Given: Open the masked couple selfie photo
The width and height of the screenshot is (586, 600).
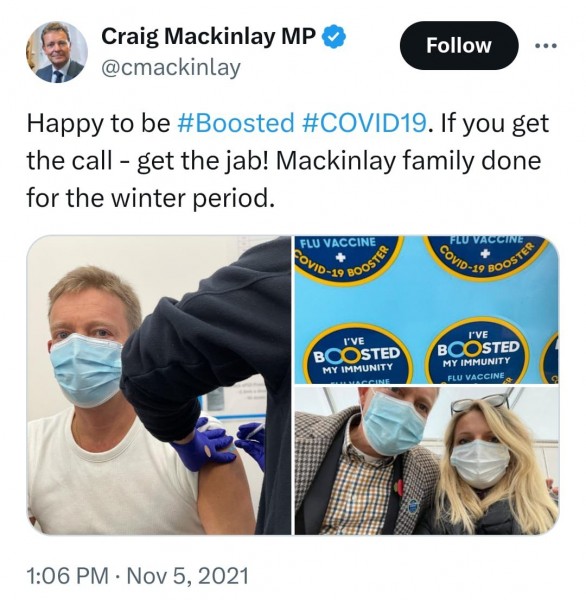Looking at the screenshot, I should pyautogui.click(x=426, y=461).
